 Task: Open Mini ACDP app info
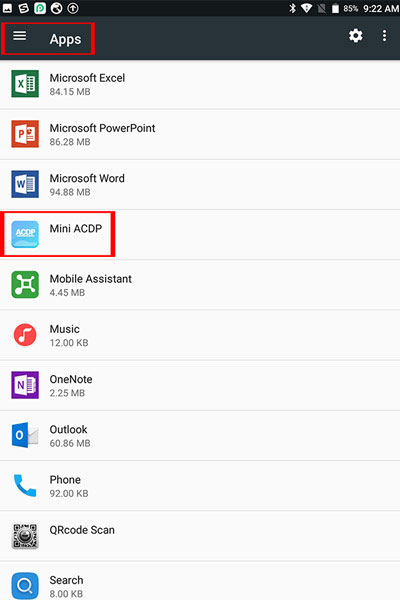(200, 235)
